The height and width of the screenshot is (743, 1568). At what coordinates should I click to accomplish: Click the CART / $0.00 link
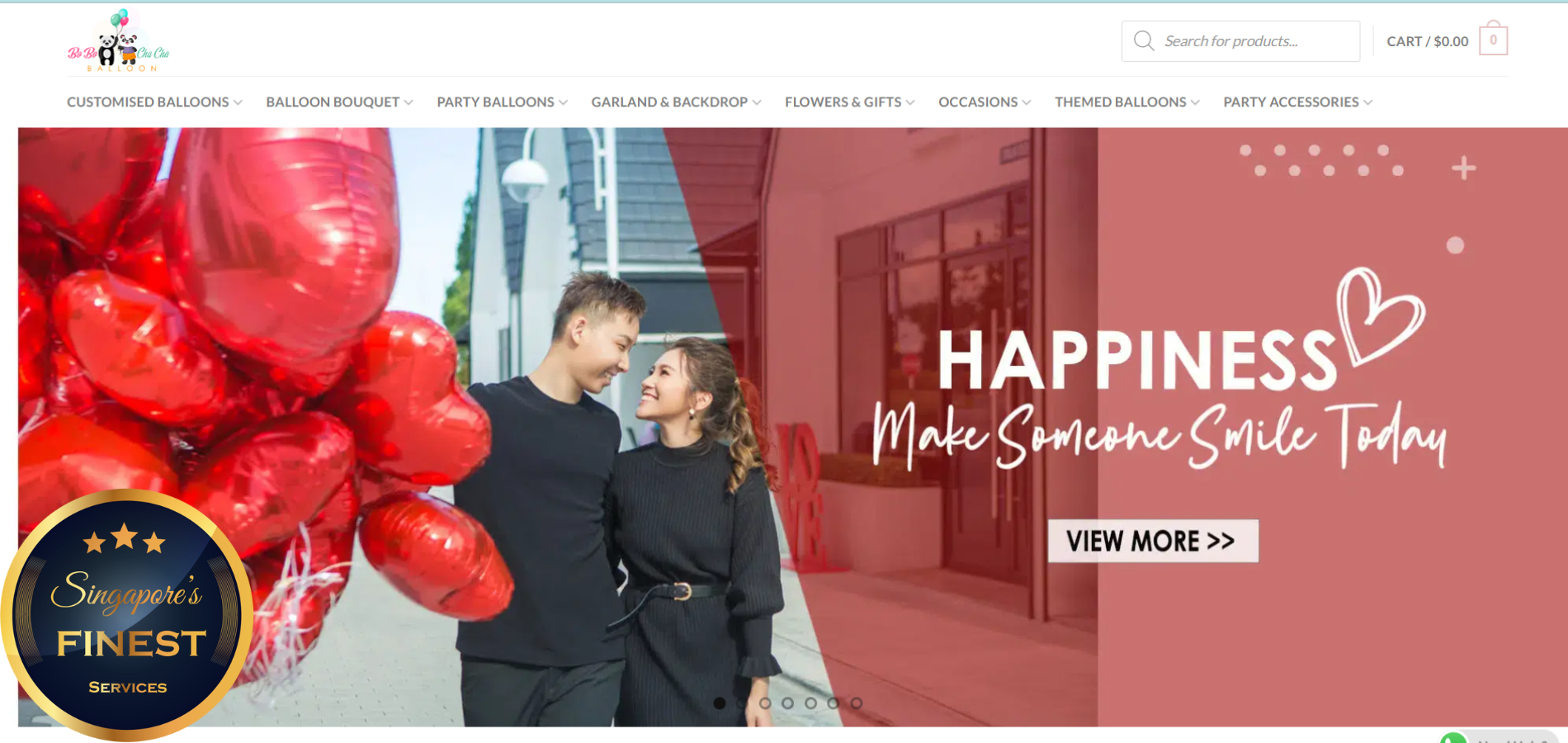pyautogui.click(x=1427, y=41)
